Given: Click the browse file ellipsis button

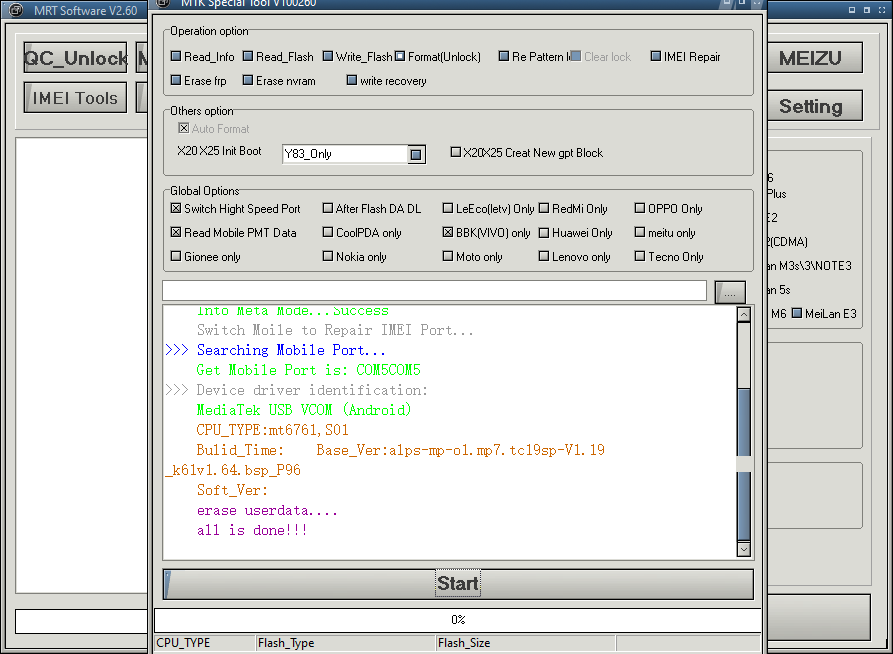Looking at the screenshot, I should 730,292.
